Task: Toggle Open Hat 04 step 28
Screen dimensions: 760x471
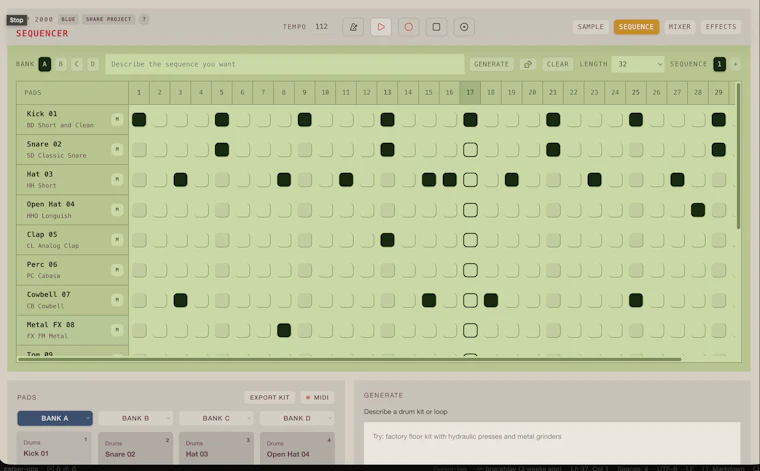Action: click(x=698, y=210)
